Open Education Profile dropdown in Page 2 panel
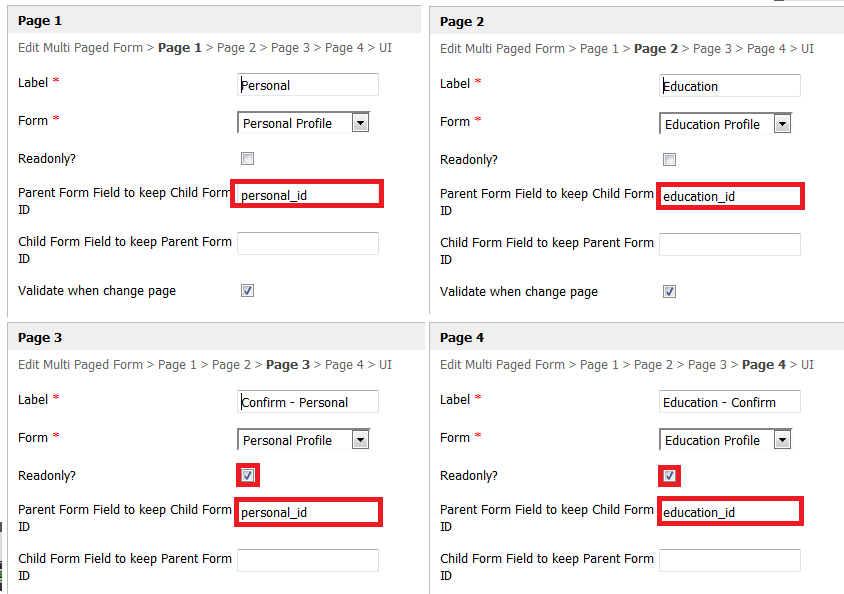 point(782,124)
